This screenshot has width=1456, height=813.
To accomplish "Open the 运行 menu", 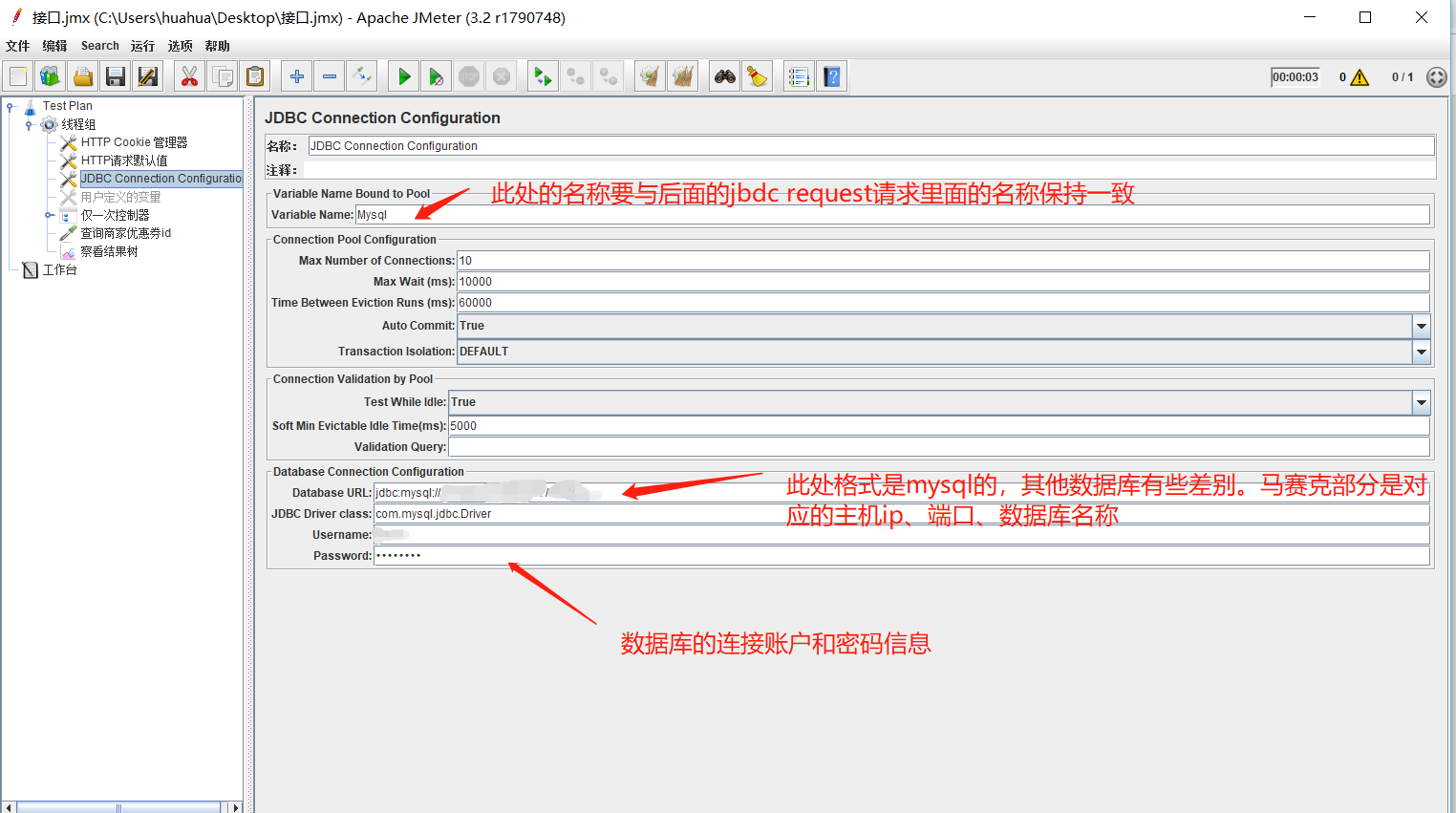I will point(142,46).
